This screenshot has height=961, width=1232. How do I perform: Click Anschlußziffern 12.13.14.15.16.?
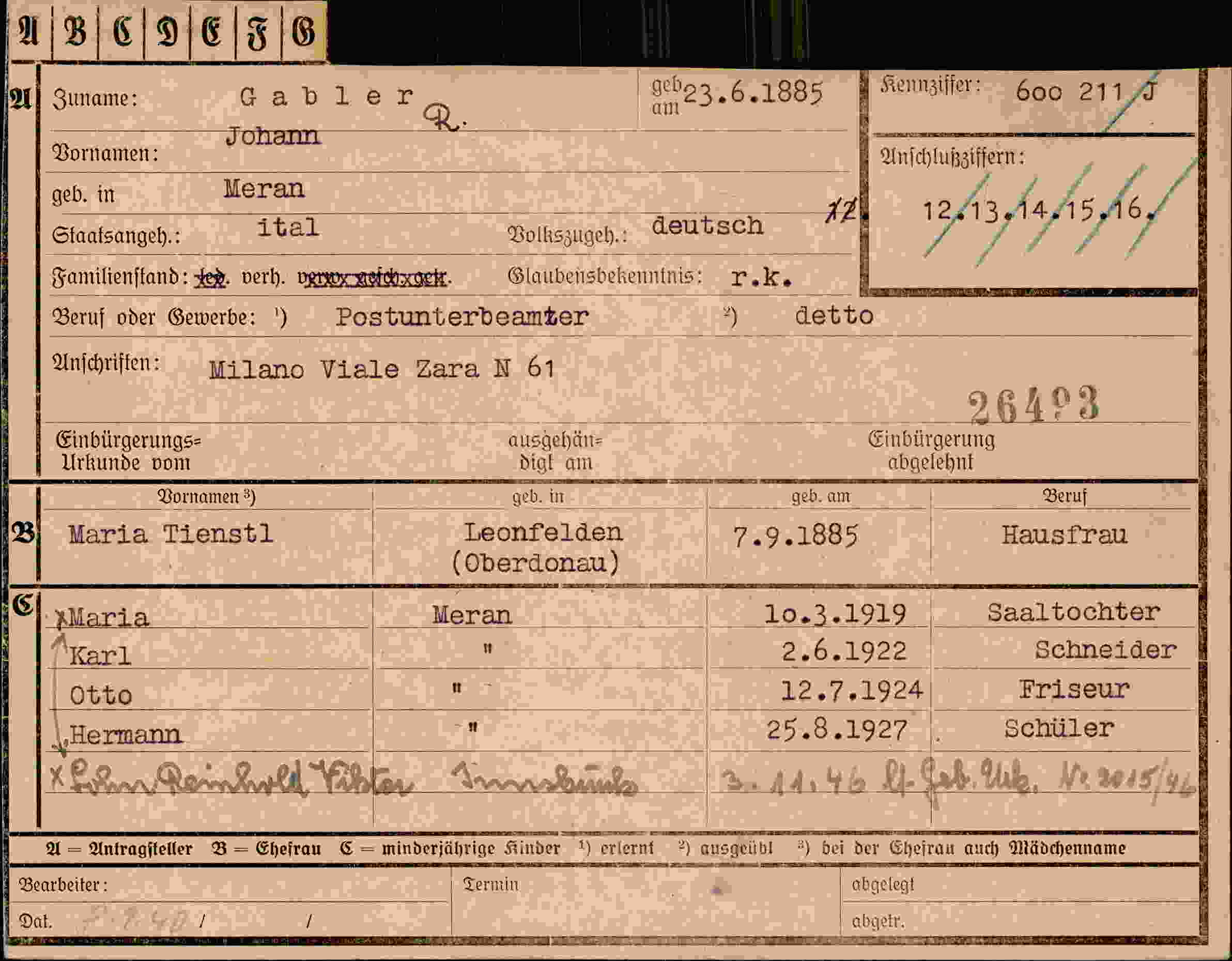click(1039, 210)
